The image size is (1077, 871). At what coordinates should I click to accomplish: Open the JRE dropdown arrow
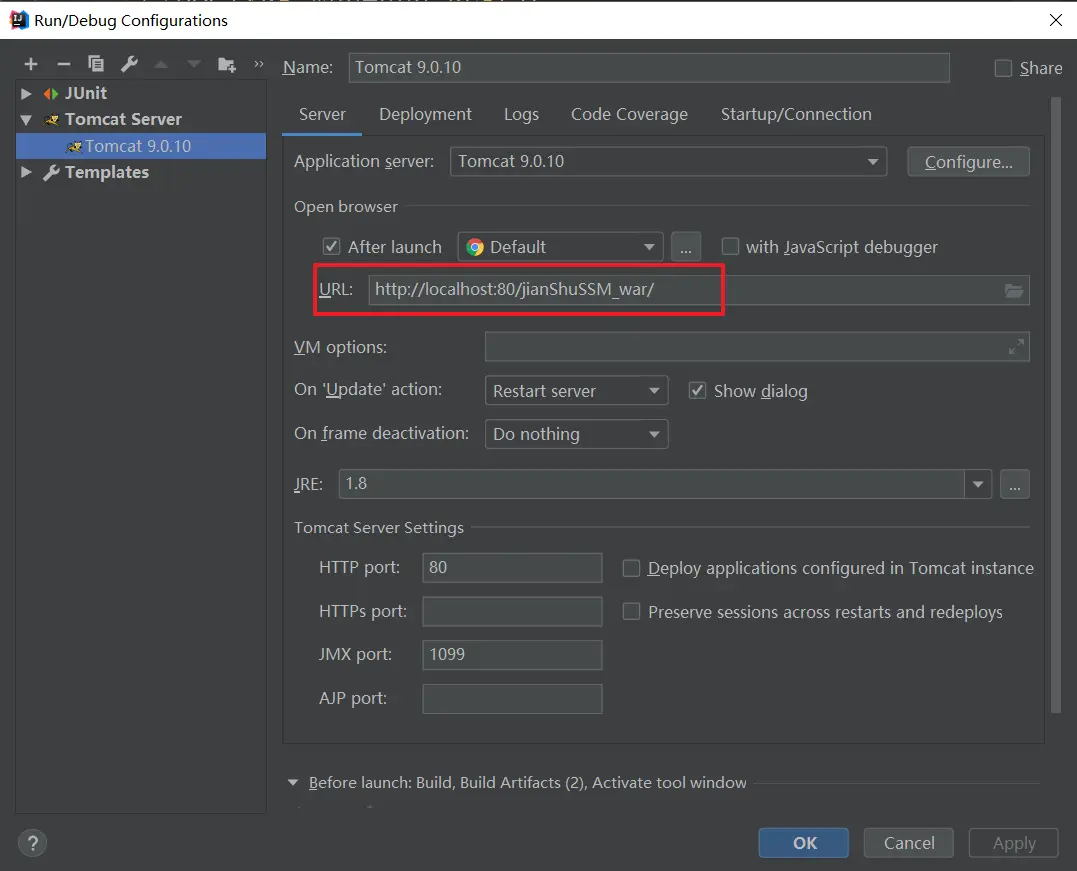point(978,484)
